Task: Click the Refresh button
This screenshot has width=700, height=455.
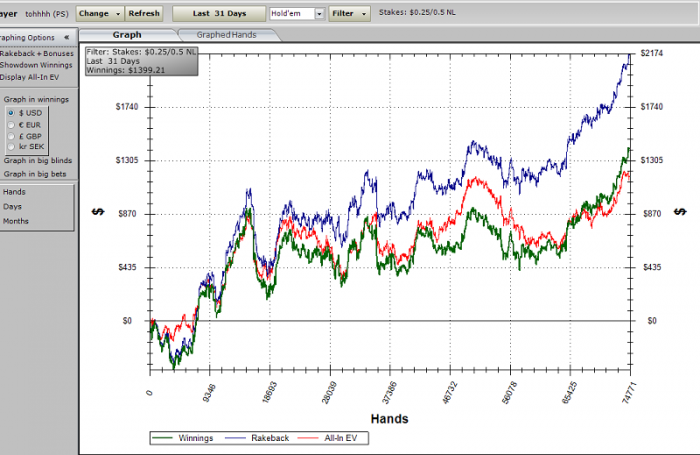Action: [x=144, y=13]
